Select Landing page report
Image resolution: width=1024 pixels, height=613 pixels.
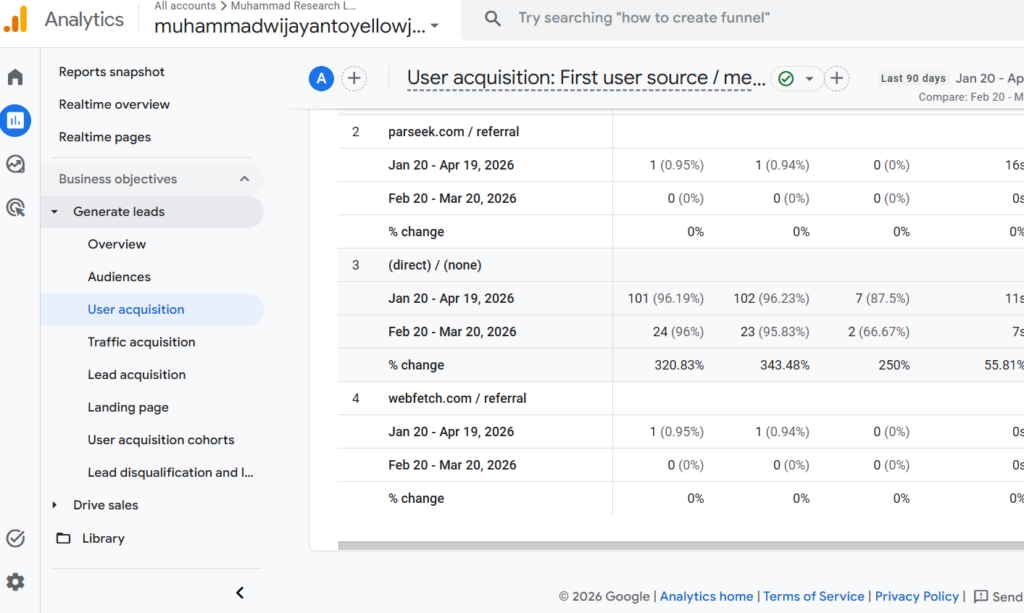point(128,407)
